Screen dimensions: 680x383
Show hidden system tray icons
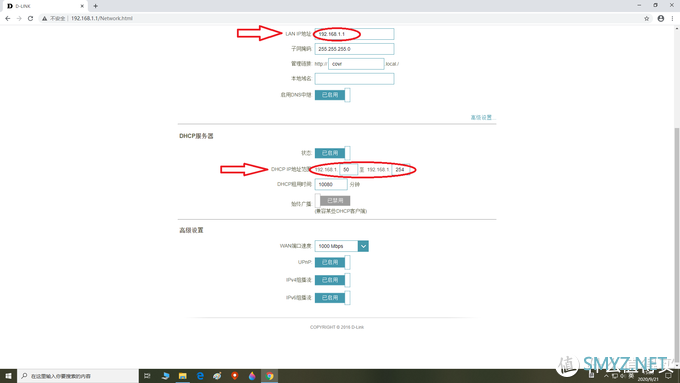click(606, 376)
